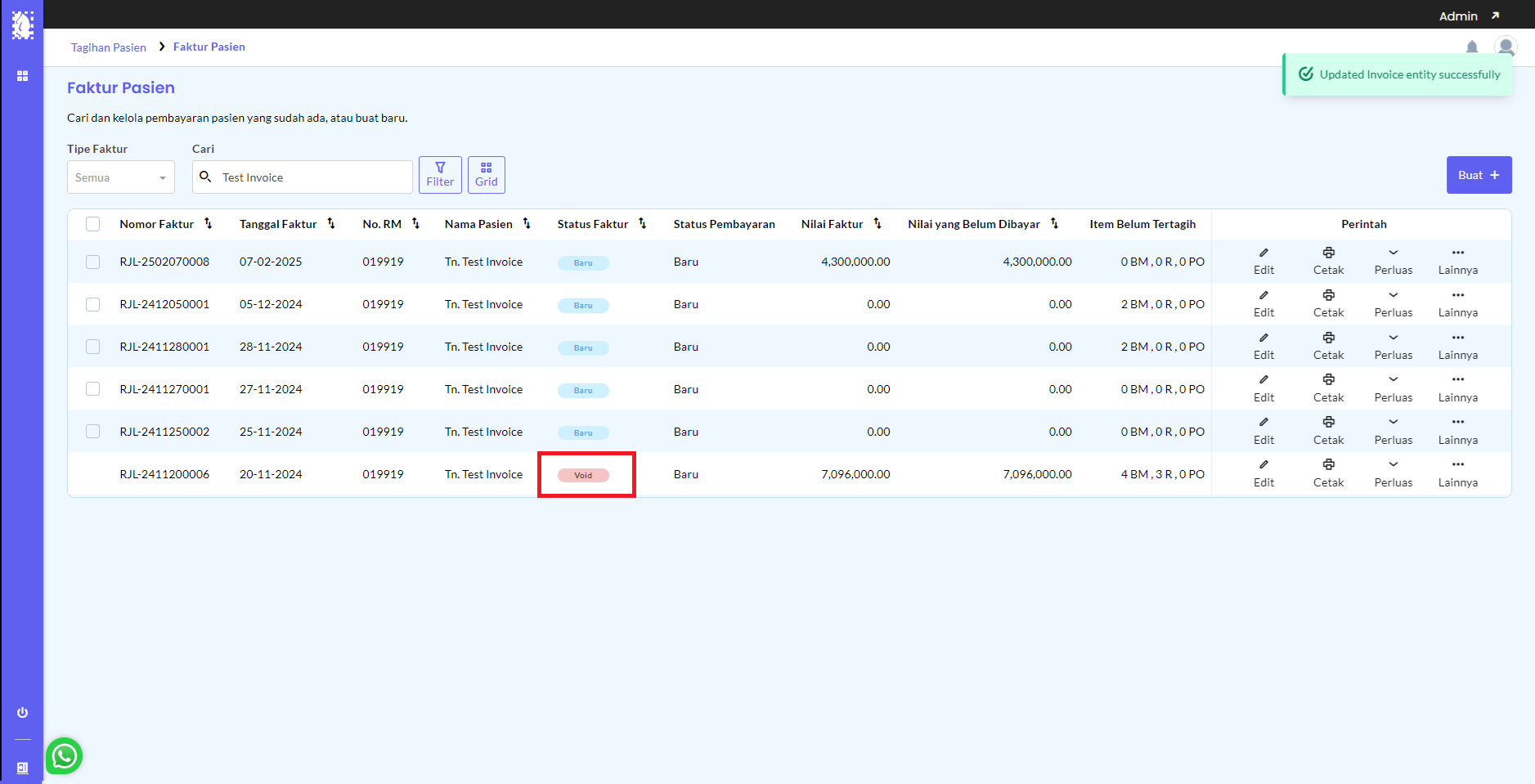The height and width of the screenshot is (784, 1535).
Task: Sort by Nilai yang Belum Dibayar column
Action: 1055,224
